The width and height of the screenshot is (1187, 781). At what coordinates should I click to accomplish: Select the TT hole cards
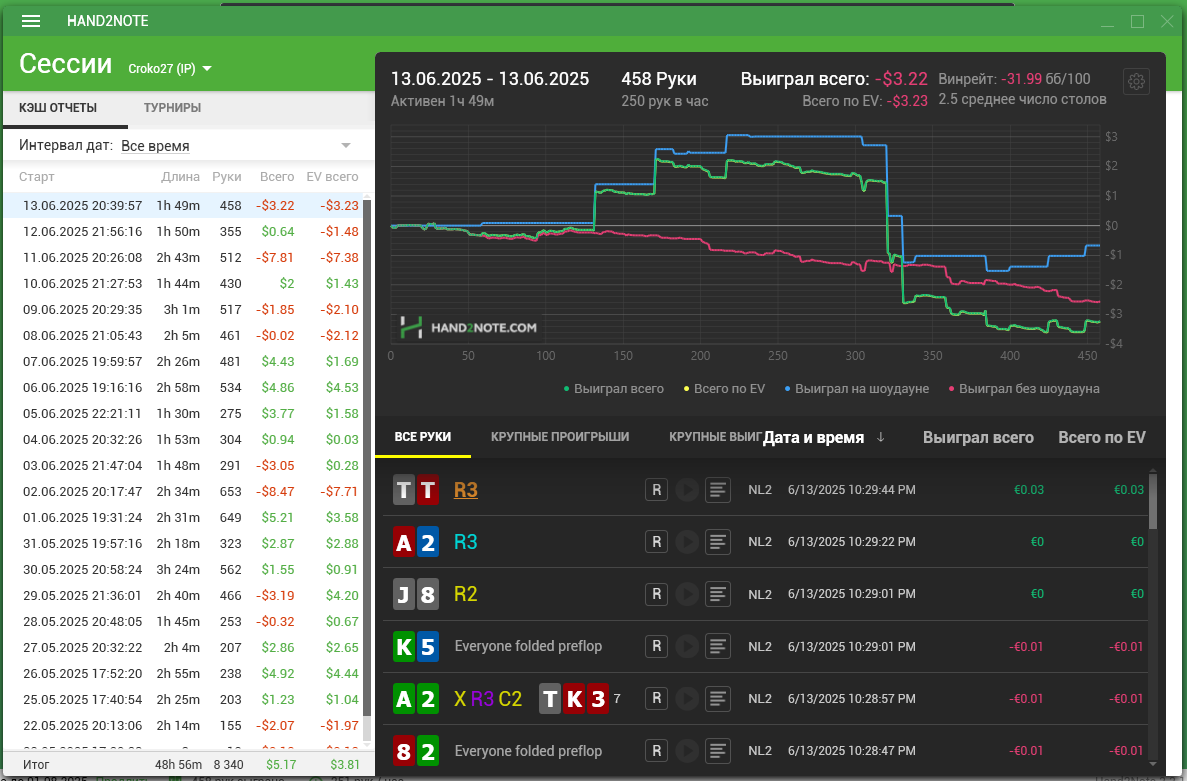416,490
